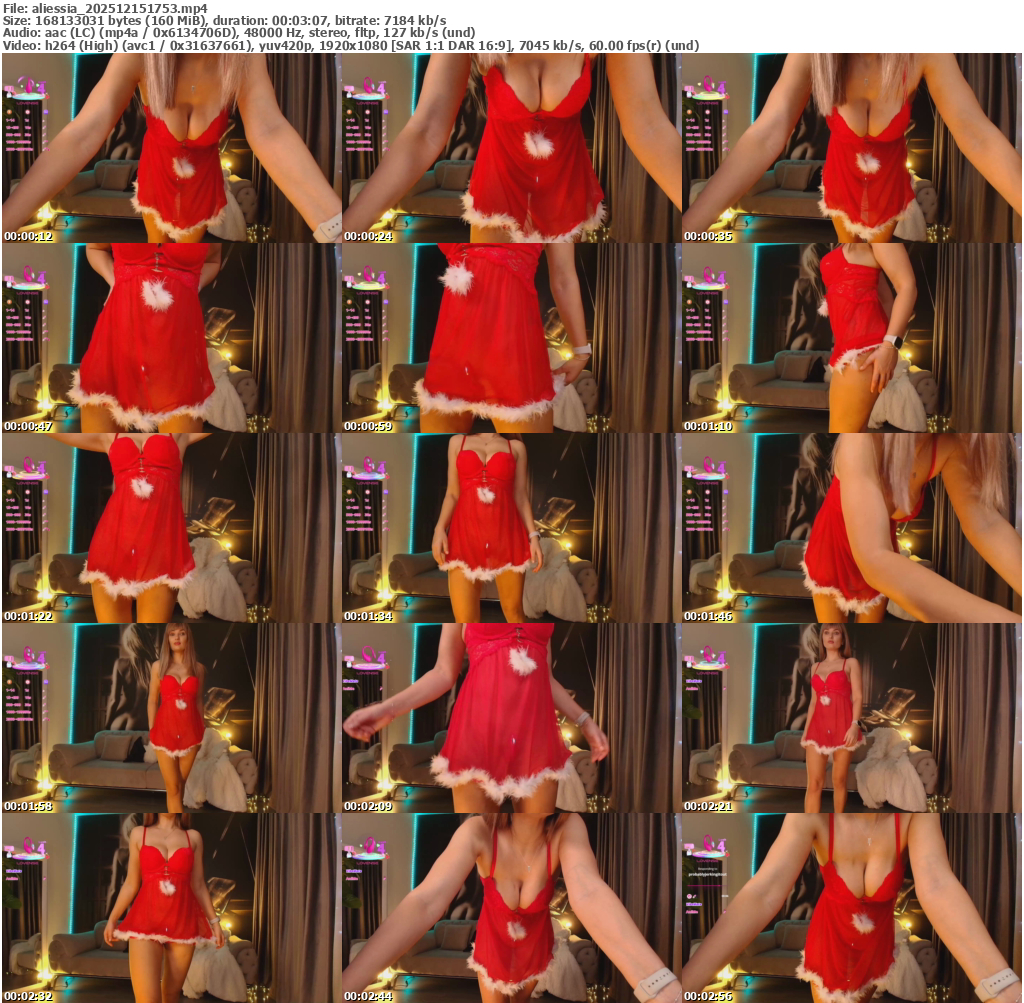Click the Size and duration info line
This screenshot has height=1003, width=1024.
(225, 20)
